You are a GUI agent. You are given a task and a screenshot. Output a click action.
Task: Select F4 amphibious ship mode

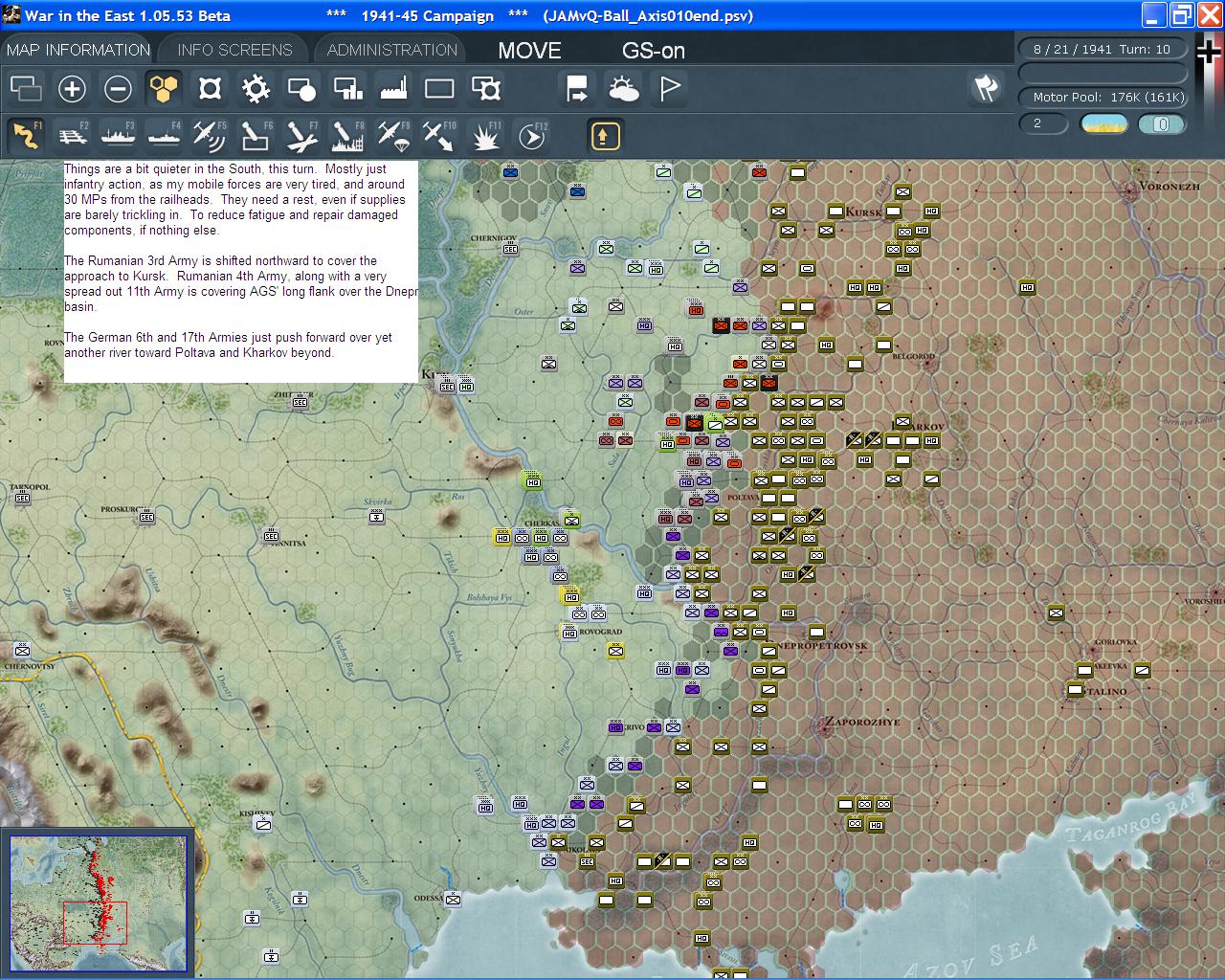(164, 136)
